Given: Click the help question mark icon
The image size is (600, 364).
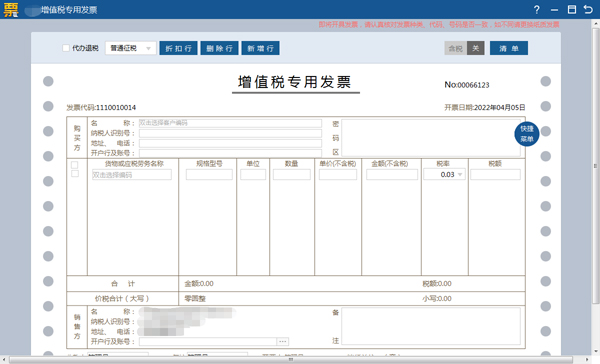Looking at the screenshot, I should pos(536,10).
